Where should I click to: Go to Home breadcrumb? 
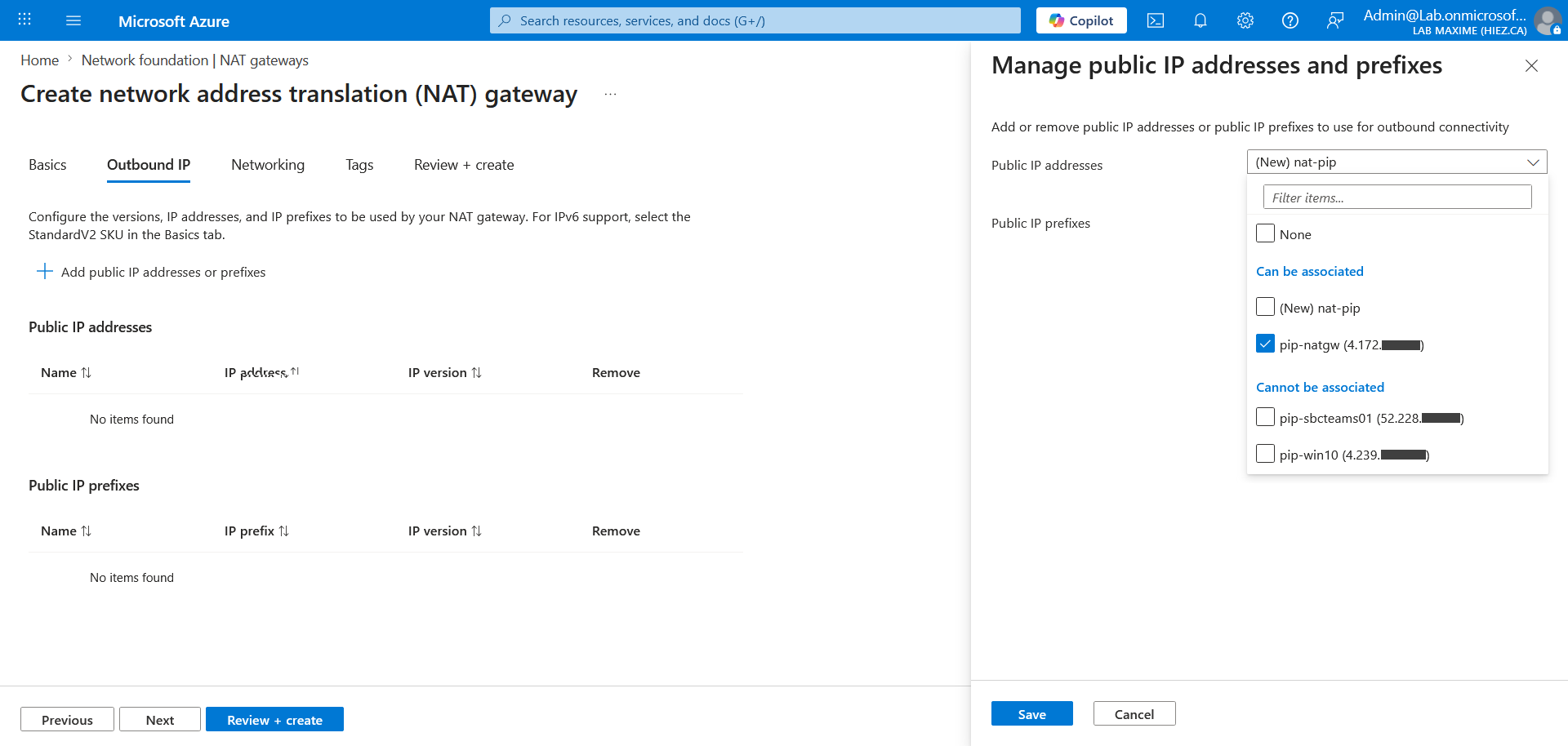(39, 60)
